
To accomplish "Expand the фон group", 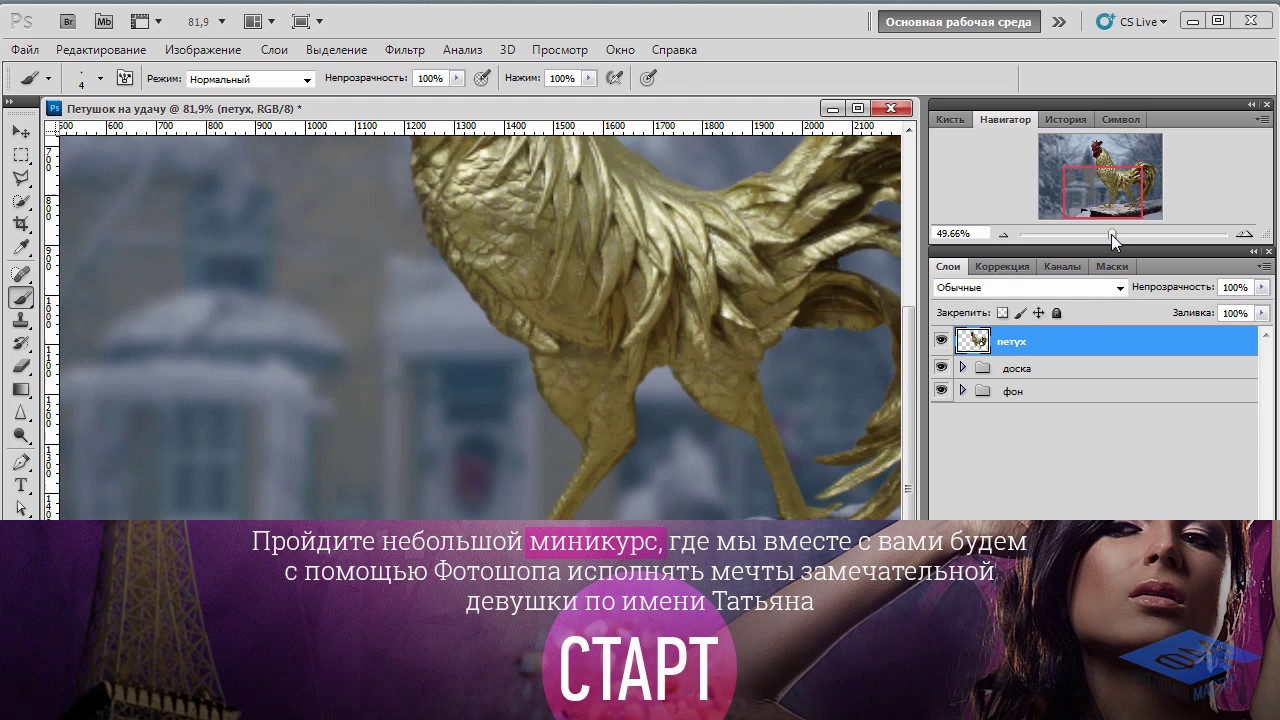I will click(963, 390).
